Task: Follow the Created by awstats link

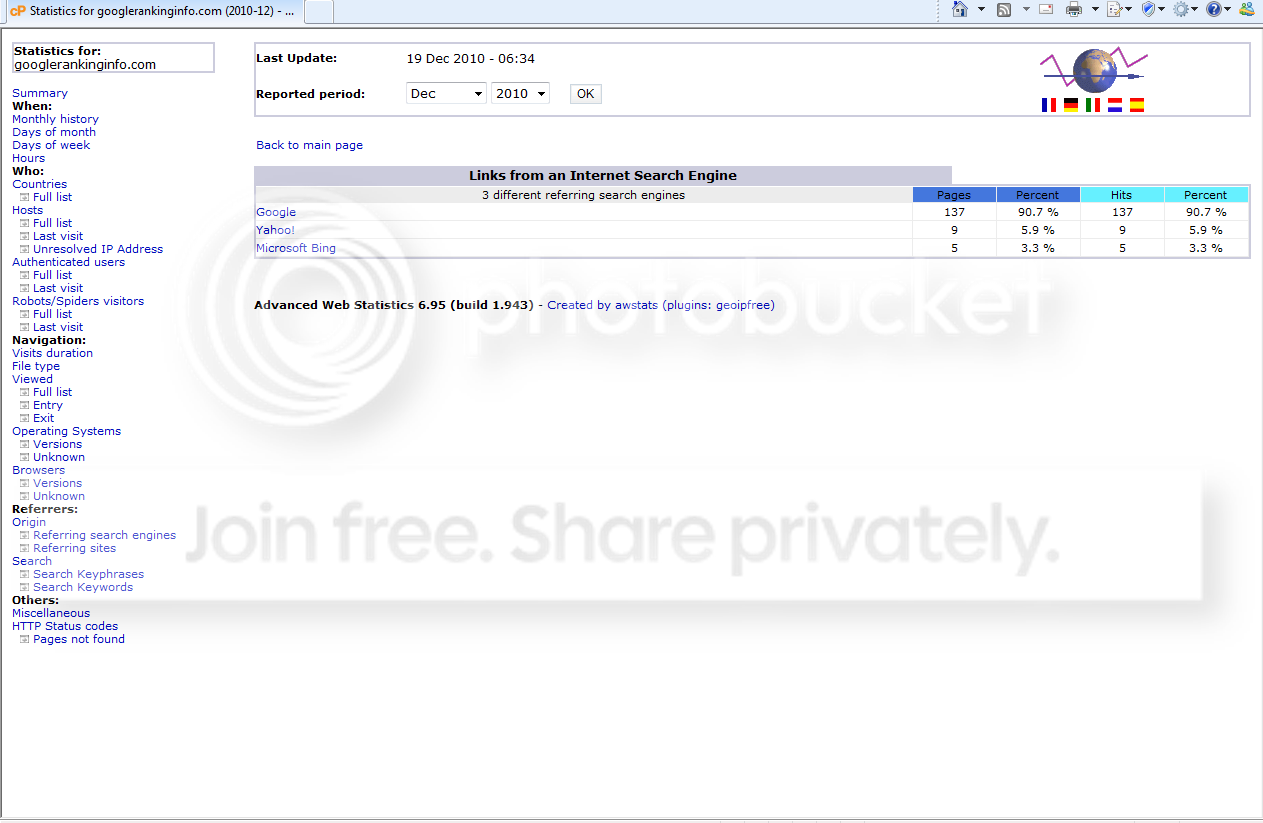Action: [602, 305]
